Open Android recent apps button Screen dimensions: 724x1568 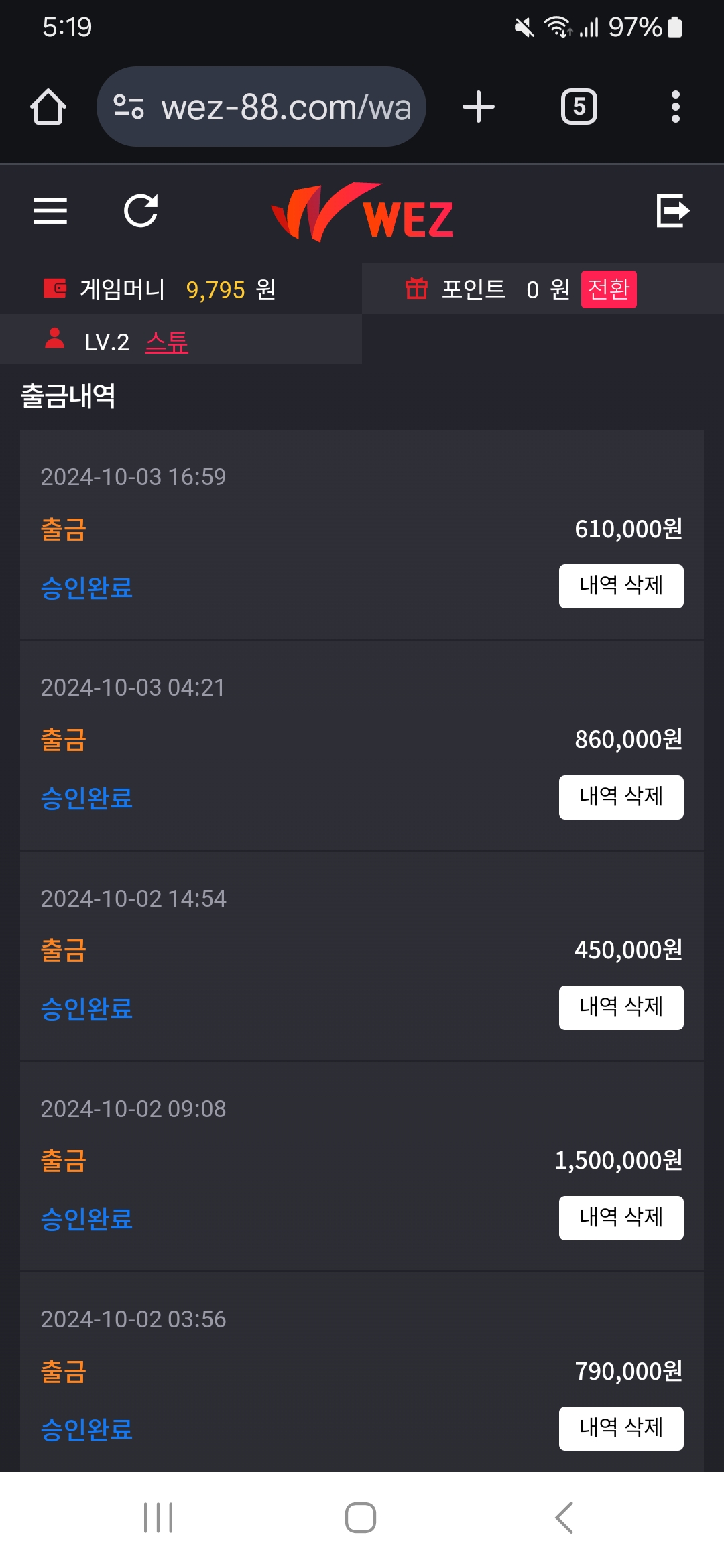[x=158, y=1518]
